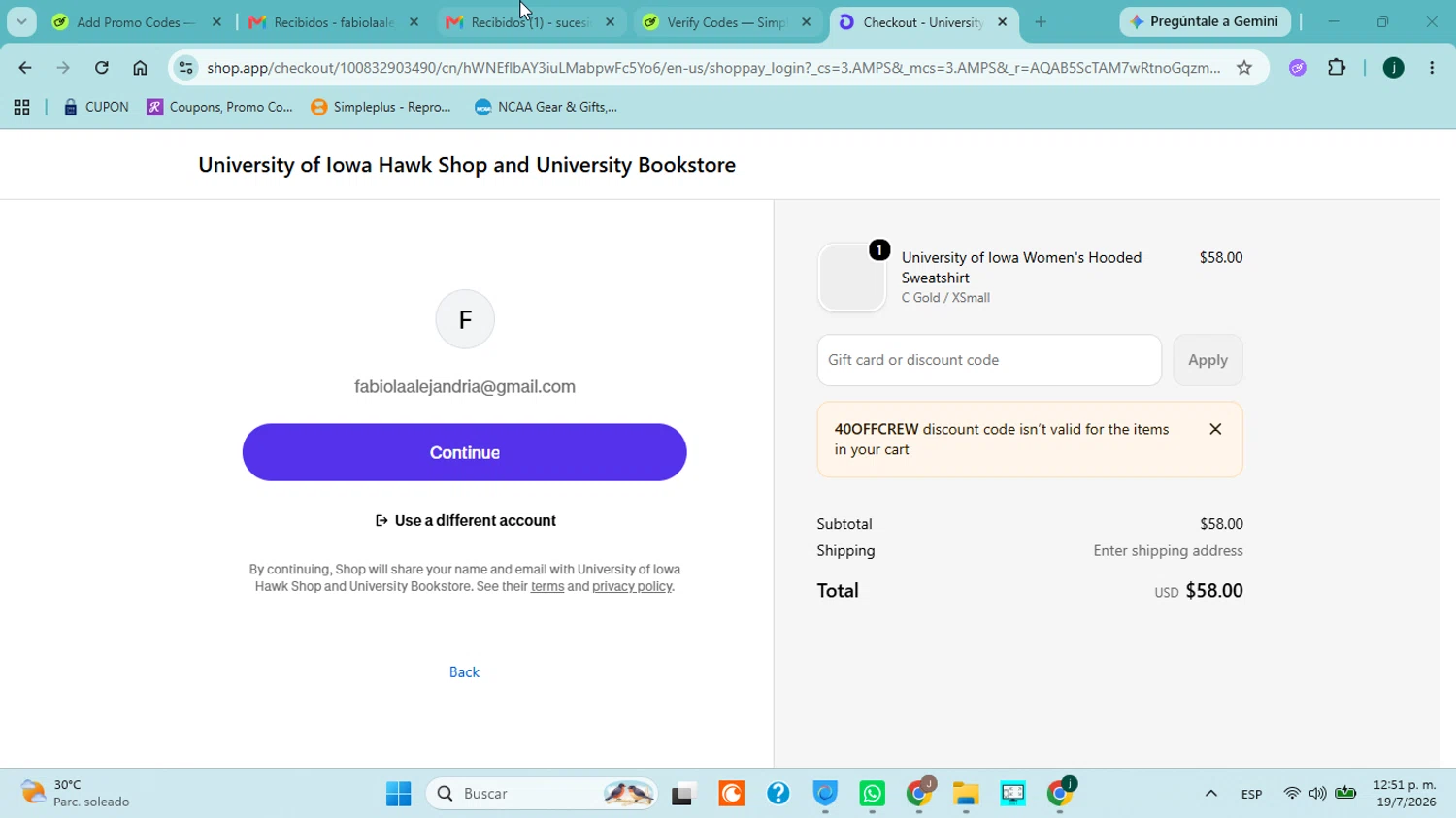This screenshot has height=818, width=1456.
Task: Check the battery tray icon
Action: pos(1345,794)
